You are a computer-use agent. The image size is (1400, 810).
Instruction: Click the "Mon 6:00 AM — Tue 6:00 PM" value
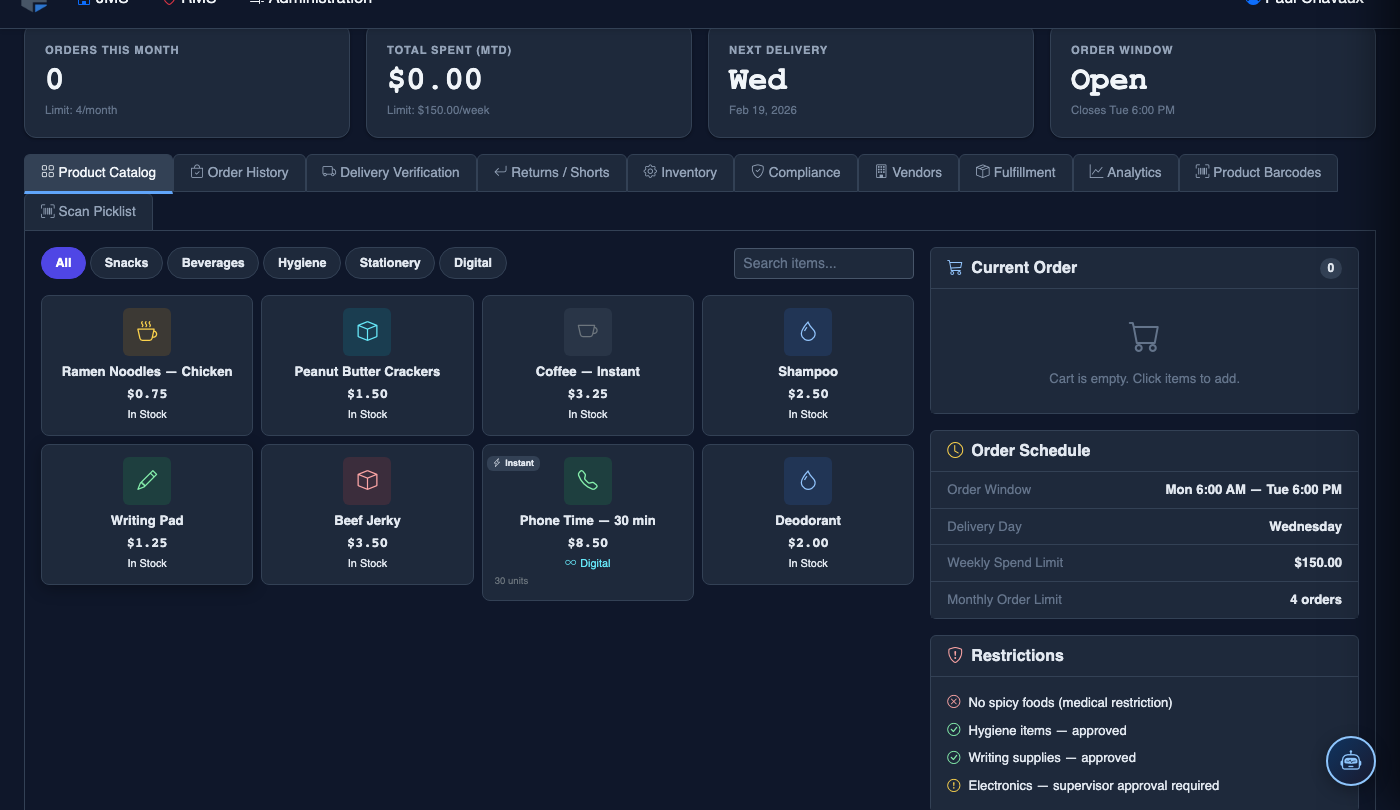[1254, 490]
